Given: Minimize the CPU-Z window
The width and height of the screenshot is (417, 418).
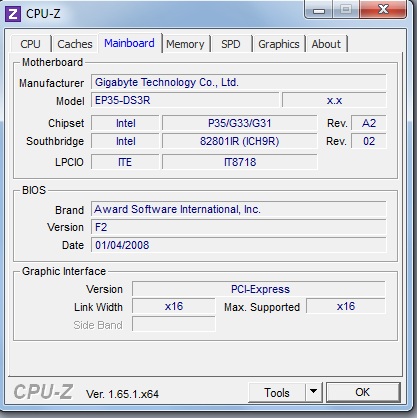Looking at the screenshot, I should (x=318, y=10).
